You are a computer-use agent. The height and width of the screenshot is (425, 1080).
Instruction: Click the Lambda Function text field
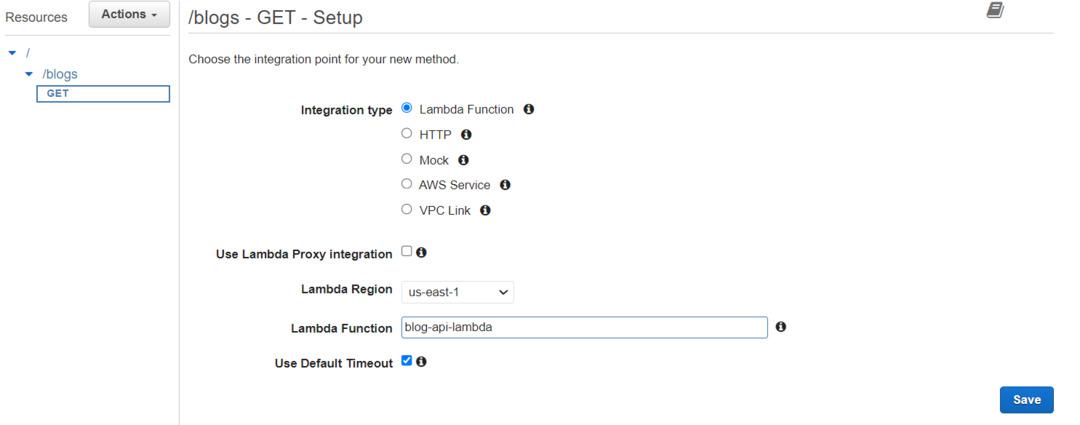point(584,327)
